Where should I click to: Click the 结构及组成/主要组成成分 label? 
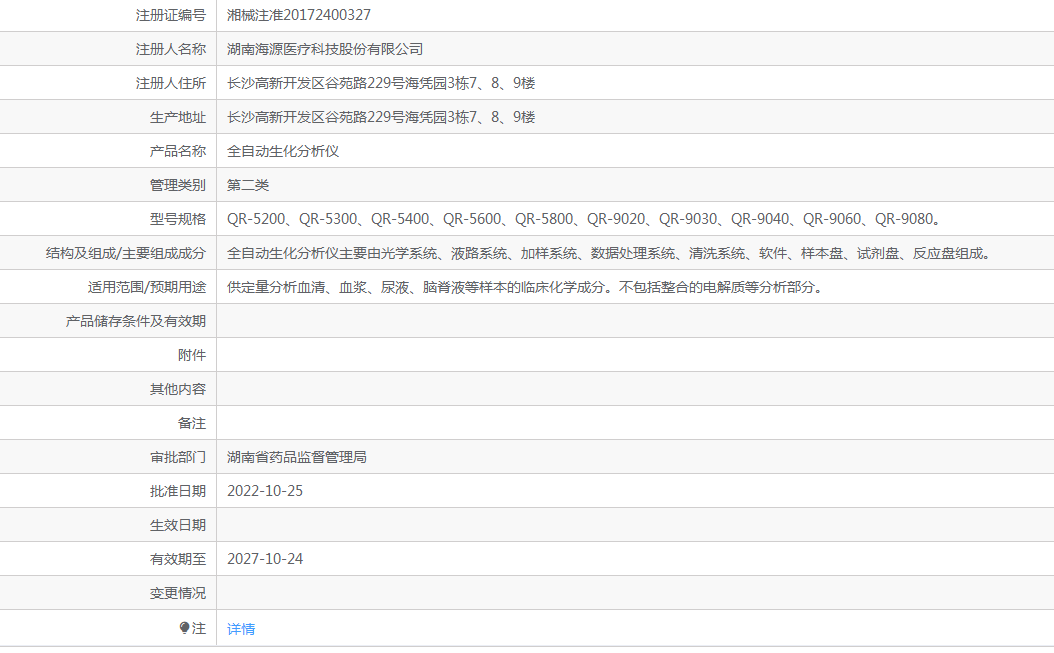coord(126,254)
